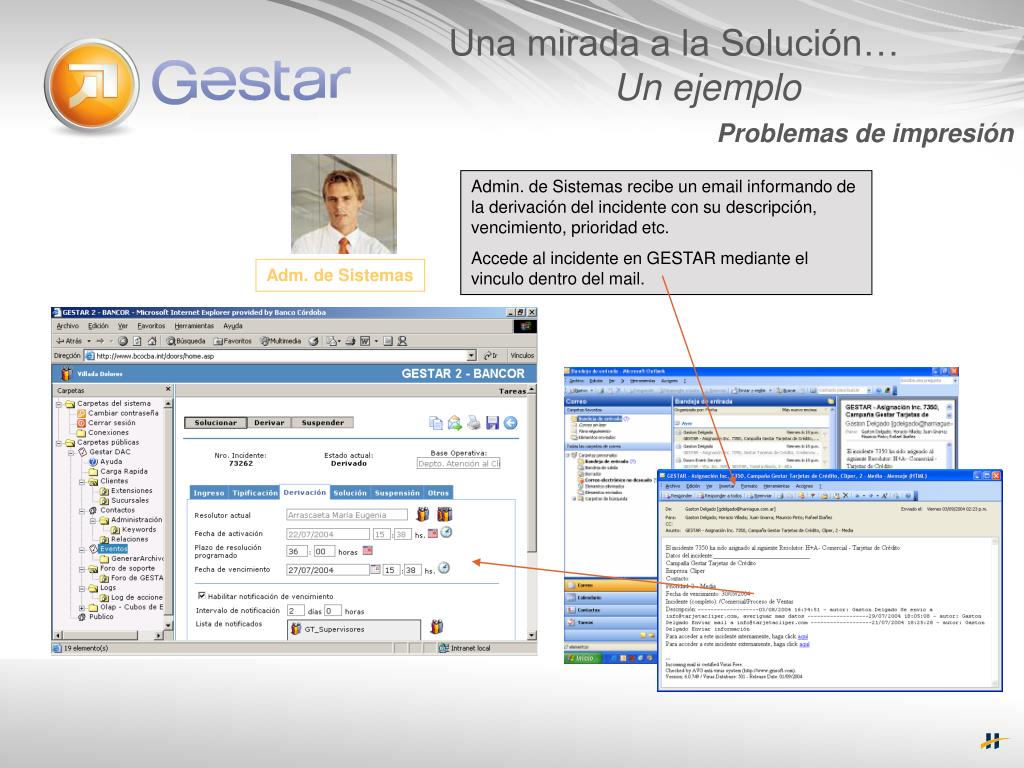1024x768 pixels.
Task: Click second aquí link for external access
Action: pyautogui.click(x=804, y=644)
